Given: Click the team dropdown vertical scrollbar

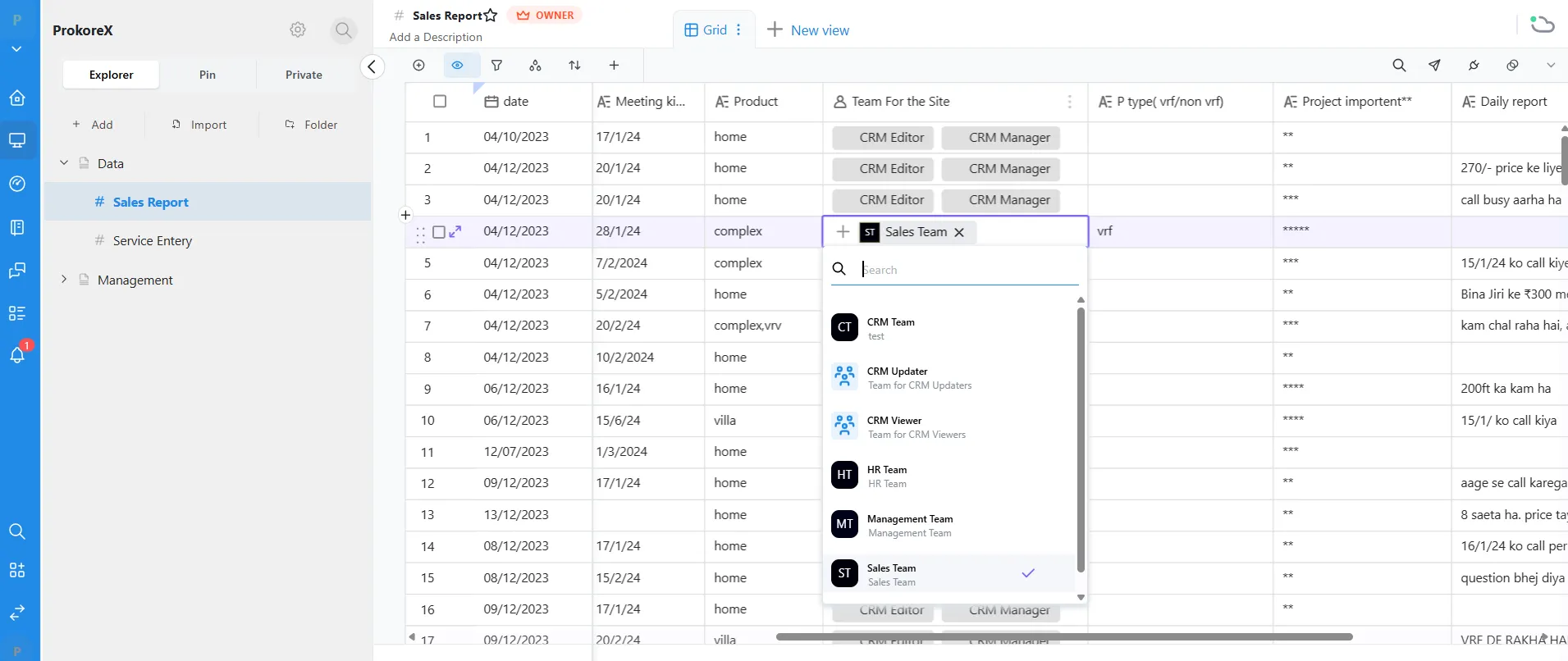Looking at the screenshot, I should (x=1081, y=440).
